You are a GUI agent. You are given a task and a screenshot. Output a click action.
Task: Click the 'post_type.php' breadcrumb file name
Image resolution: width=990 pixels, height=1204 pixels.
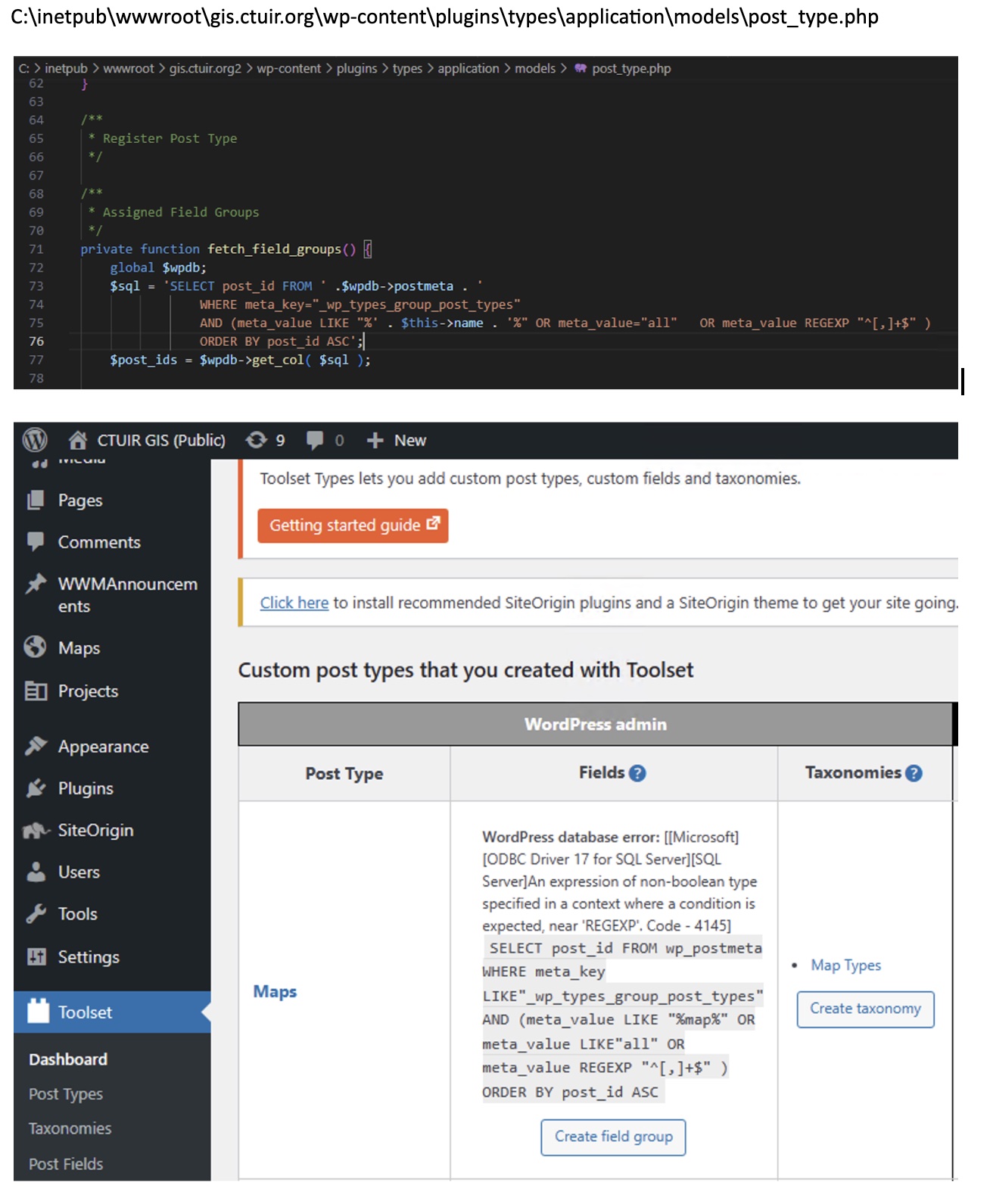point(631,68)
